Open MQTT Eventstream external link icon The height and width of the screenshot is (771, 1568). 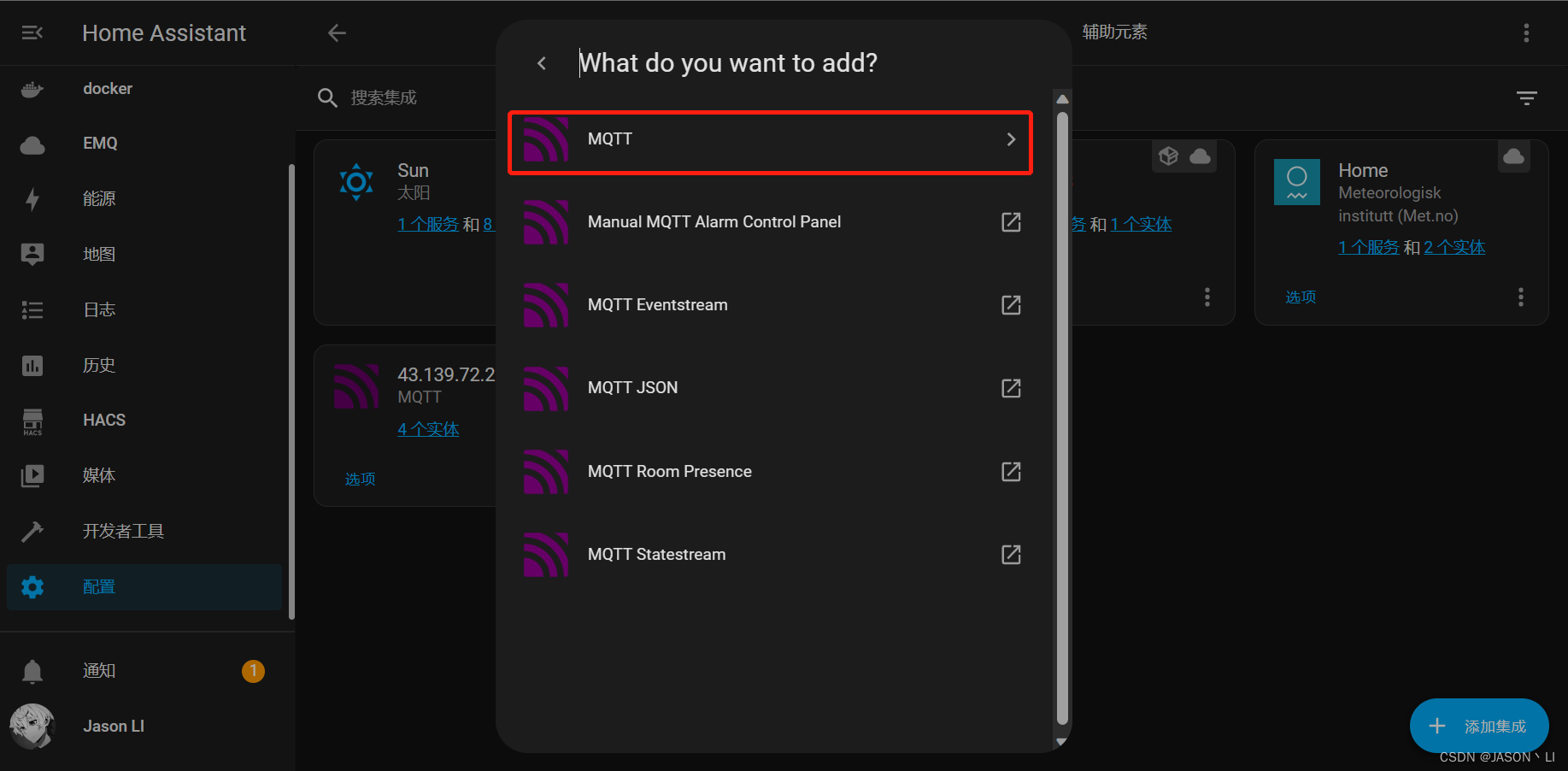pos(1011,305)
